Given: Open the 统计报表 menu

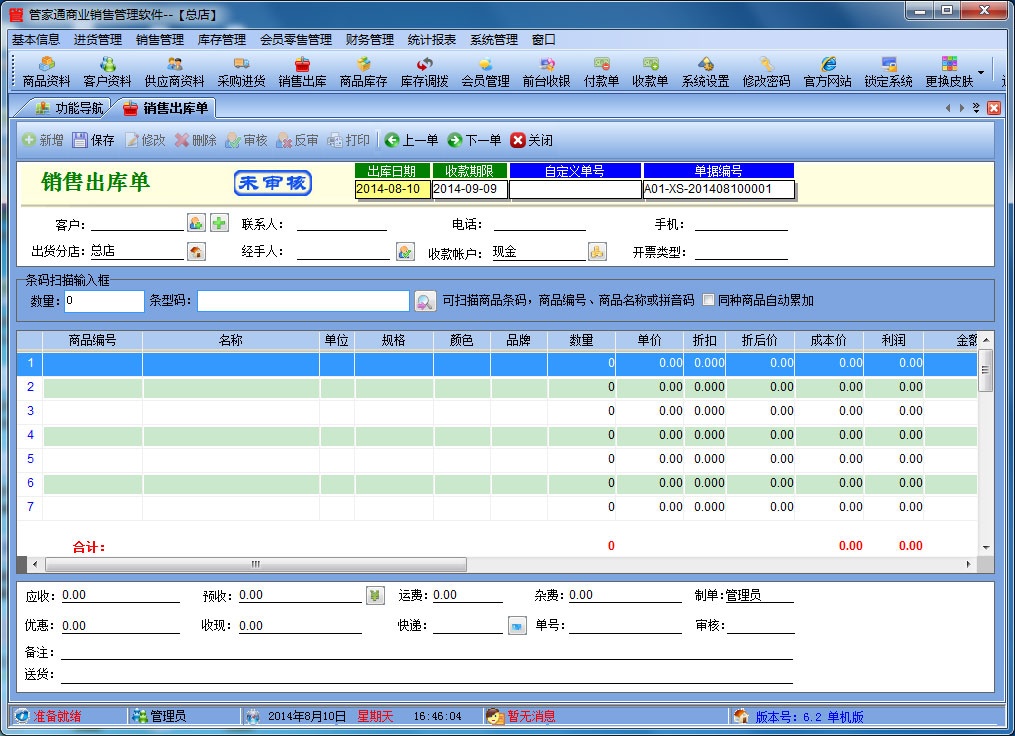Looking at the screenshot, I should 432,39.
